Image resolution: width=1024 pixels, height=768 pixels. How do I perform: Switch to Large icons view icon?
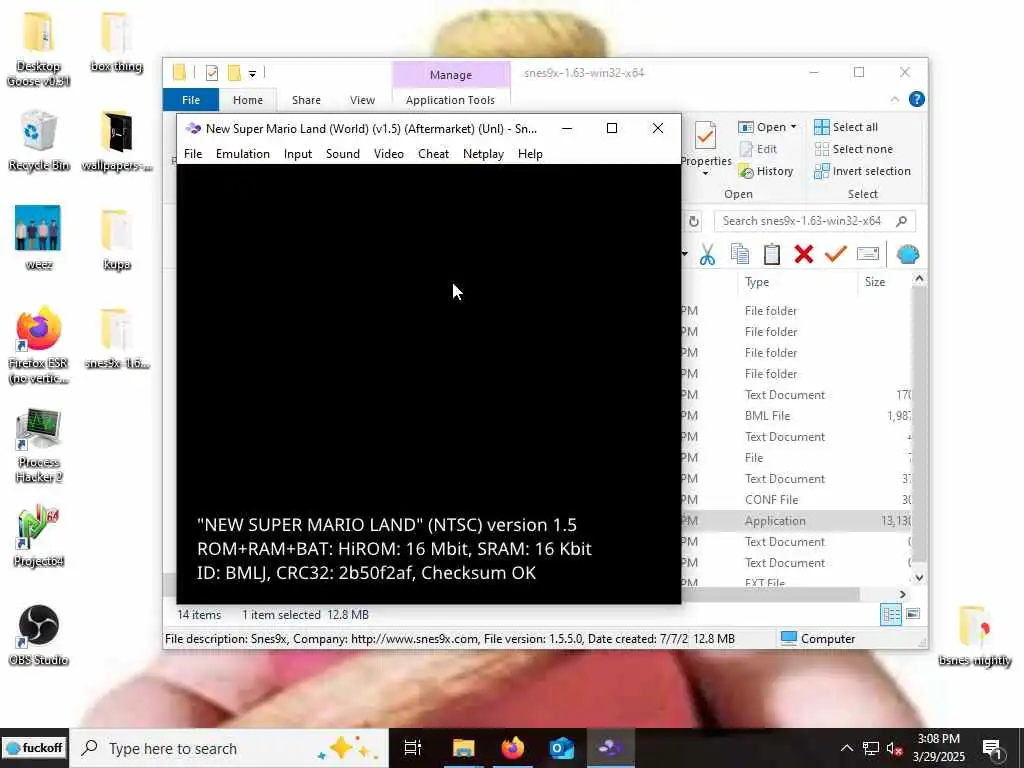click(913, 614)
